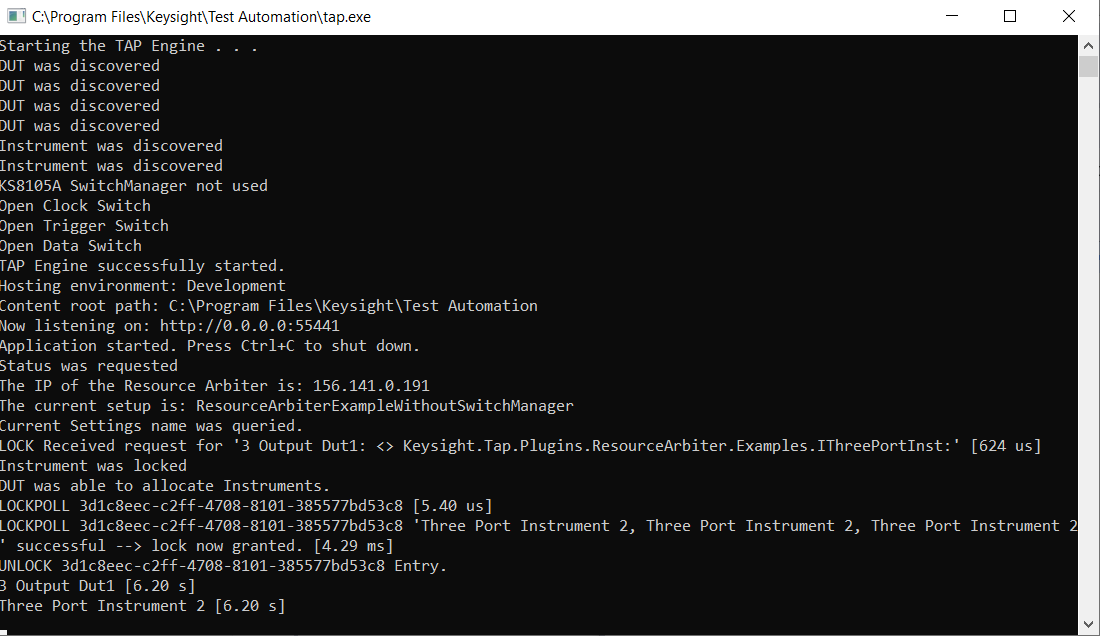Click the "Open Clock Switch" output line

(75, 206)
